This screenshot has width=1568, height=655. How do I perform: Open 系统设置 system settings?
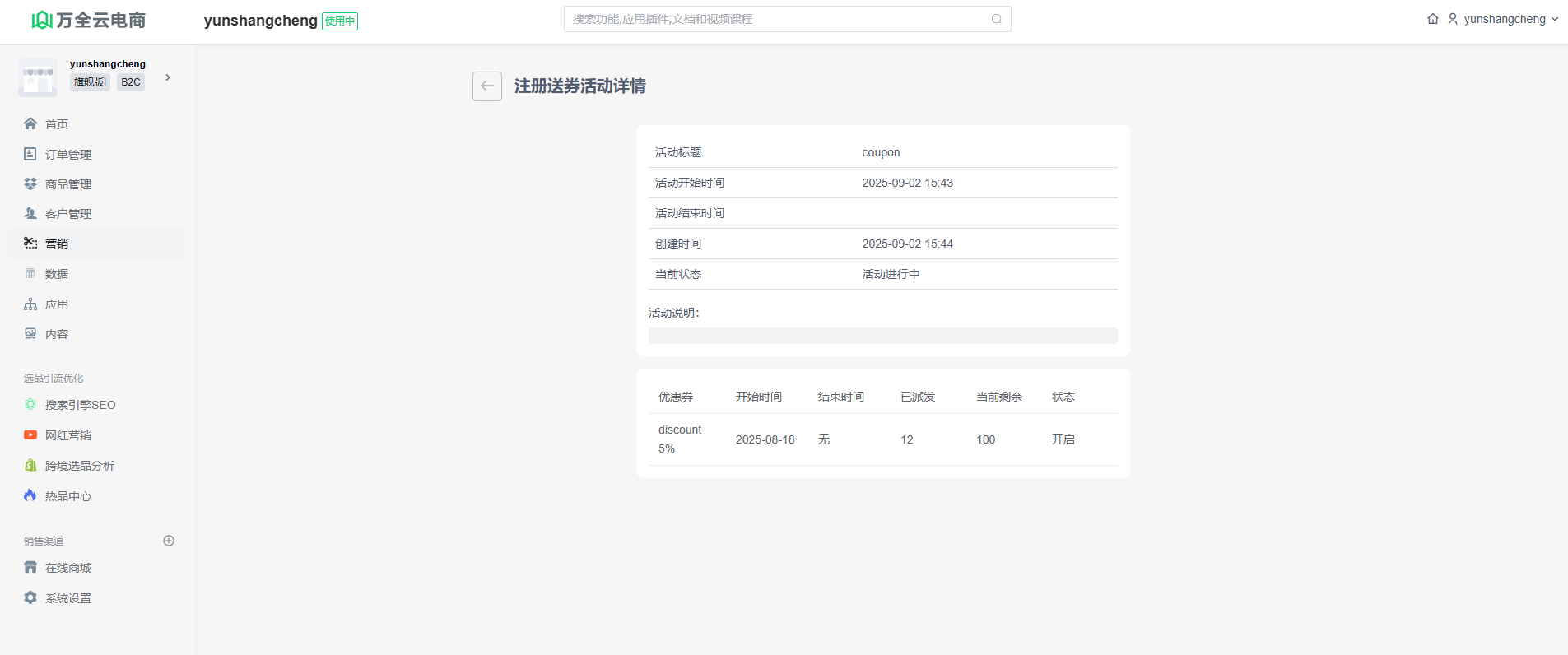coord(68,598)
